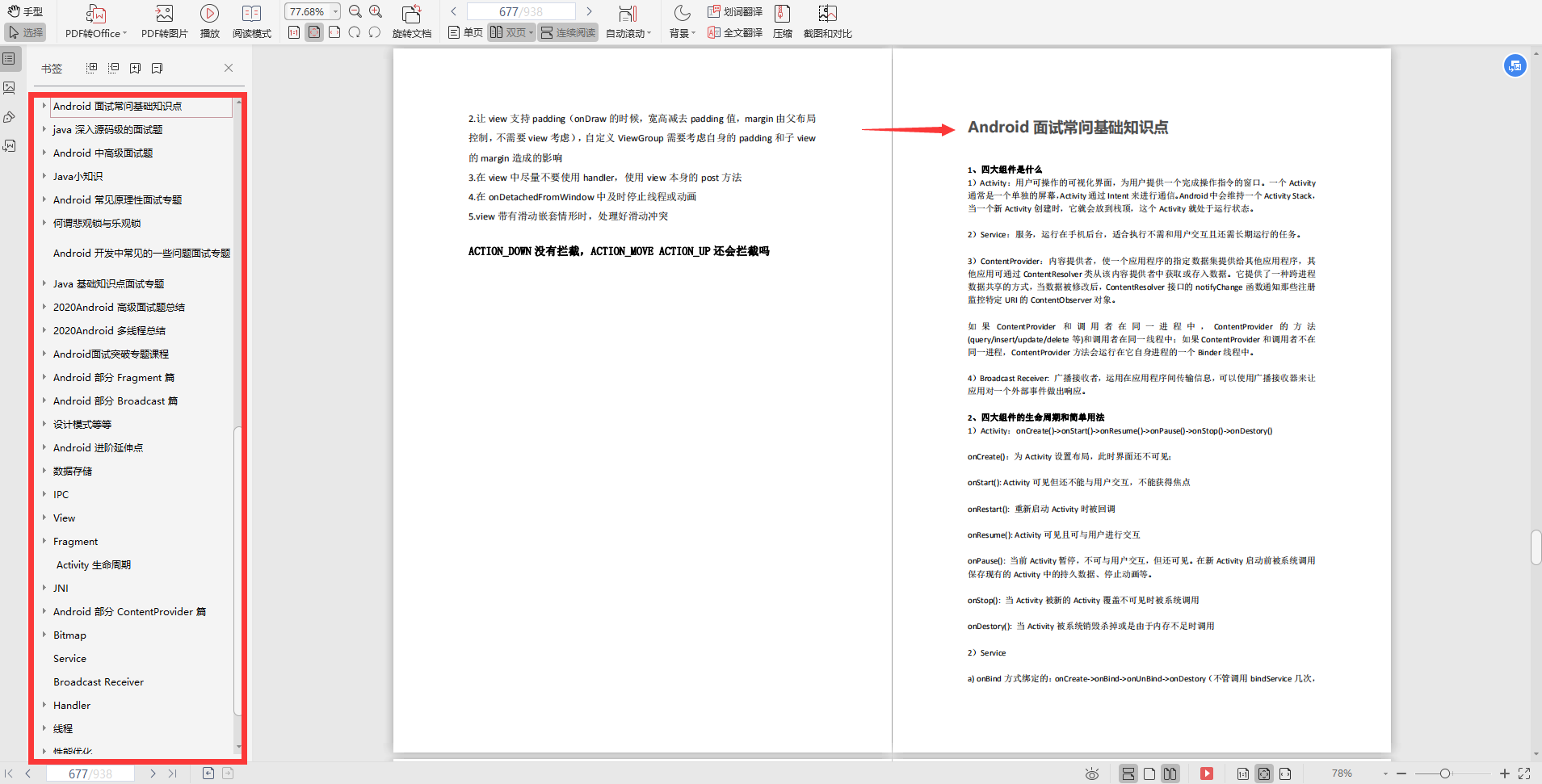Open 截图和对比 screenshot and compare
Viewport: 1542px width, 784px height.
pyautogui.click(x=827, y=22)
